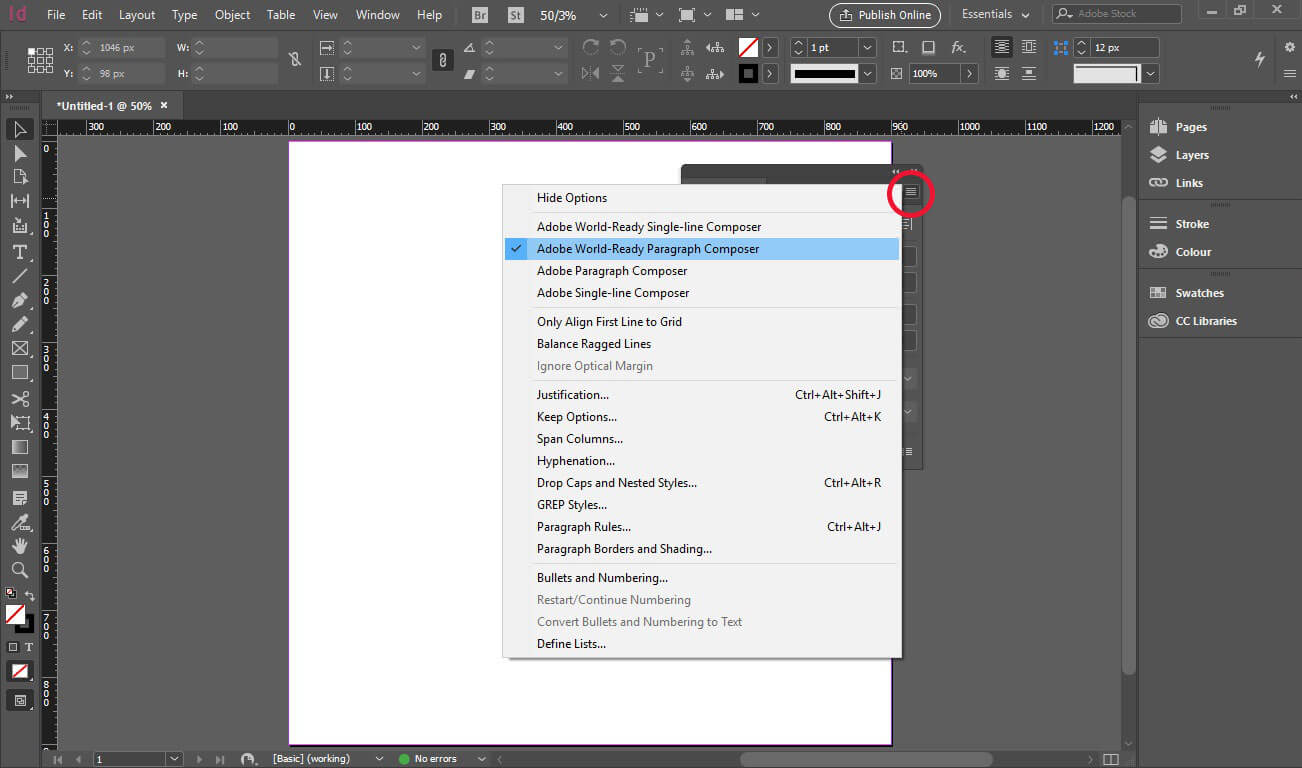The image size is (1302, 768).
Task: Toggle formatting affects text button
Action: pos(29,647)
